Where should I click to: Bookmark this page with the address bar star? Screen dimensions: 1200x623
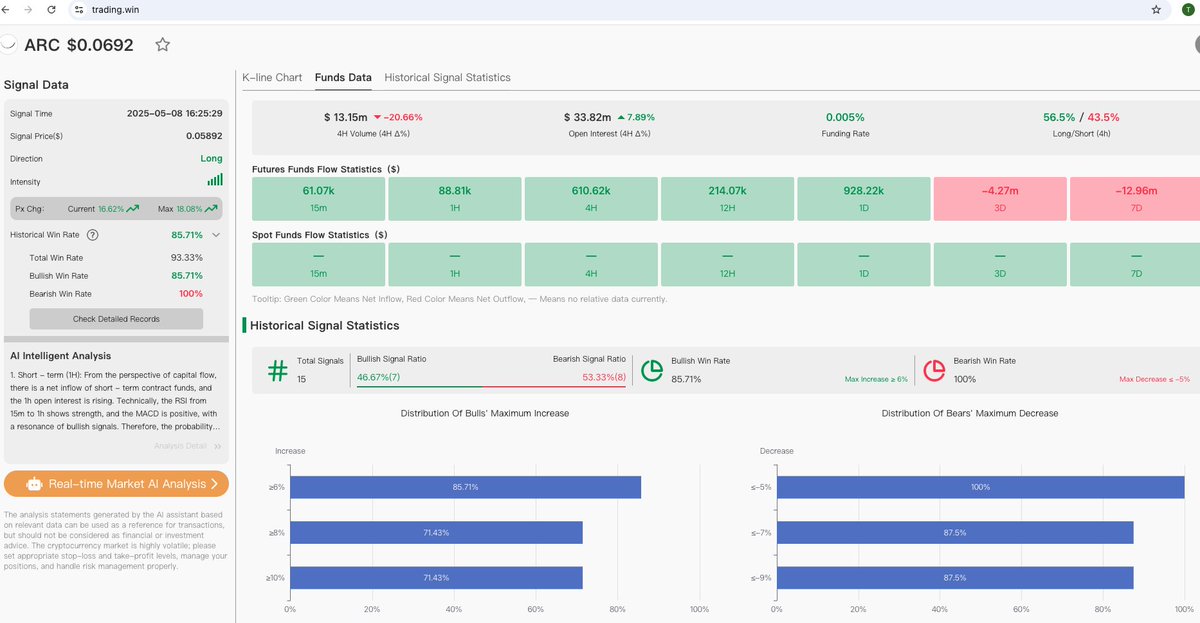click(1156, 9)
